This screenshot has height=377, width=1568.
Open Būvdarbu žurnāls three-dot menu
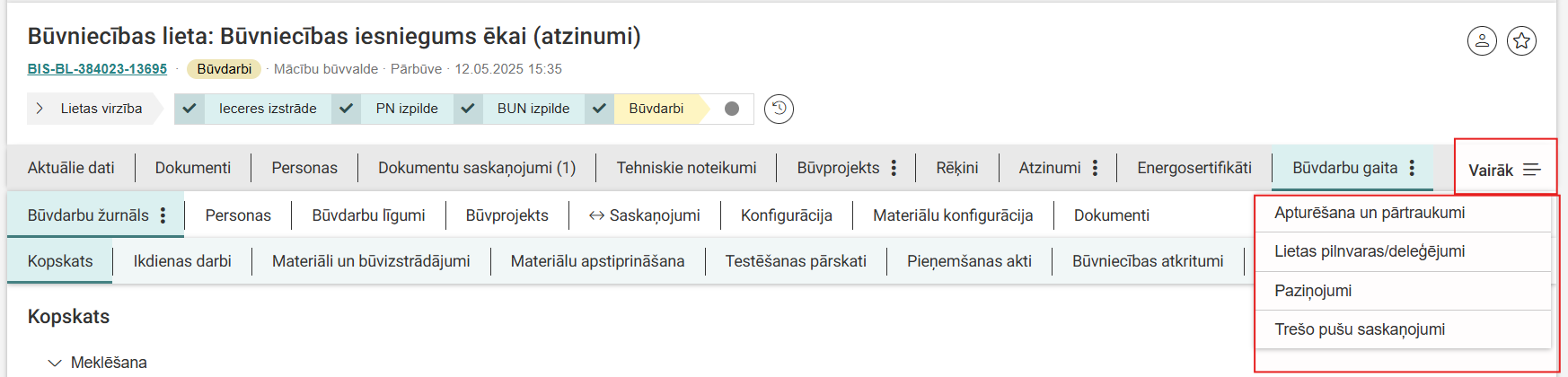[163, 215]
